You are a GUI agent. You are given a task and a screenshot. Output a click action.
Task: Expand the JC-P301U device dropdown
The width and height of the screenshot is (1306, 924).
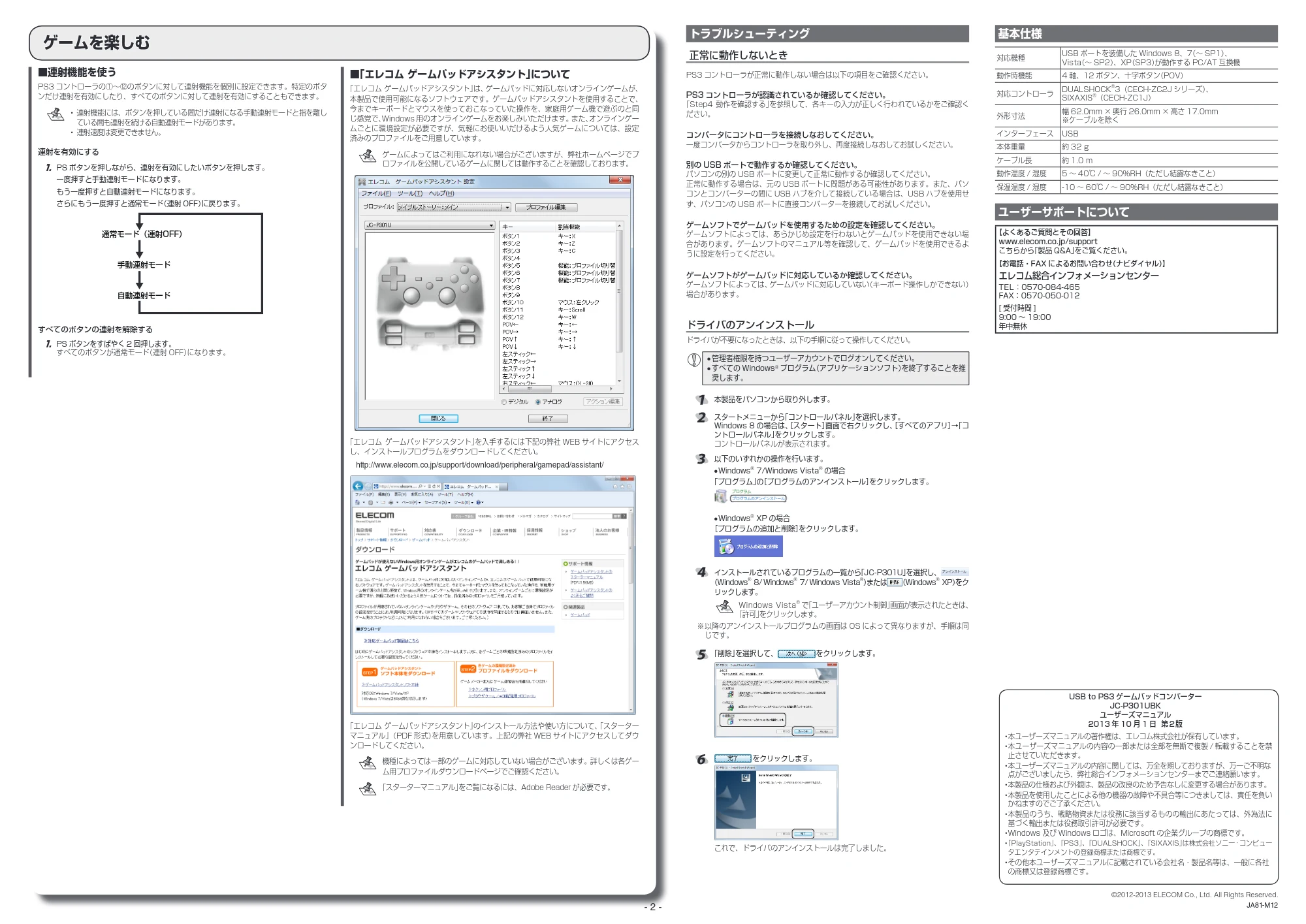pyautogui.click(x=430, y=225)
